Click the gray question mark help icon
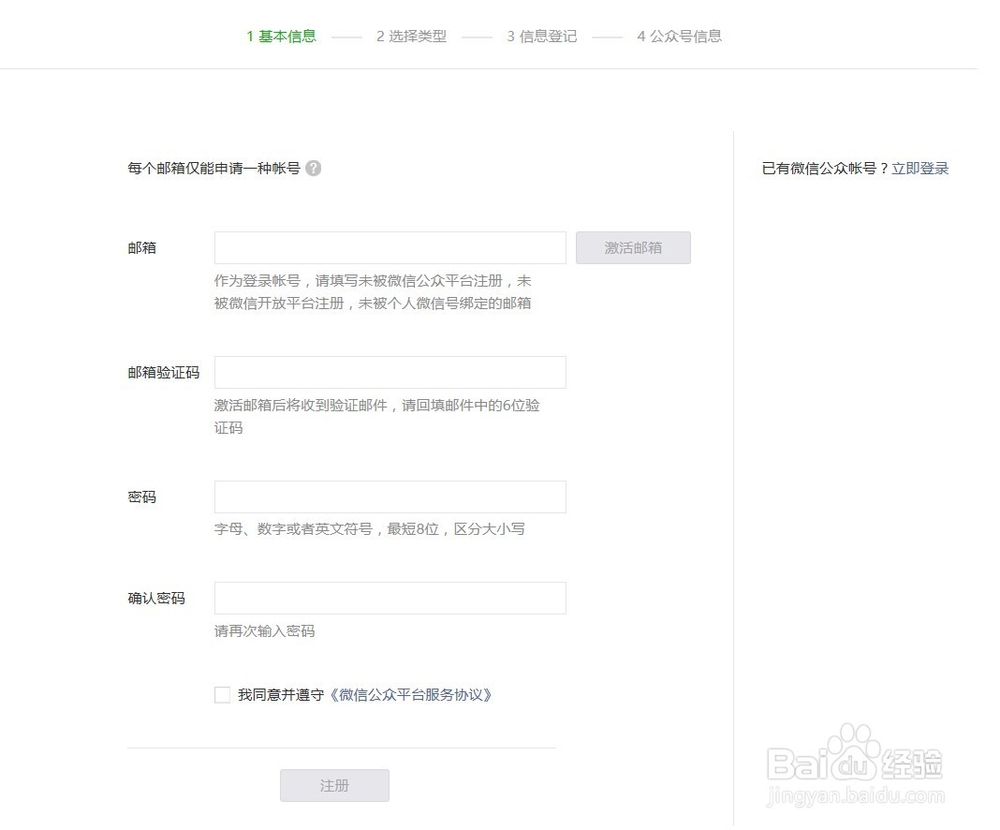 click(x=313, y=168)
